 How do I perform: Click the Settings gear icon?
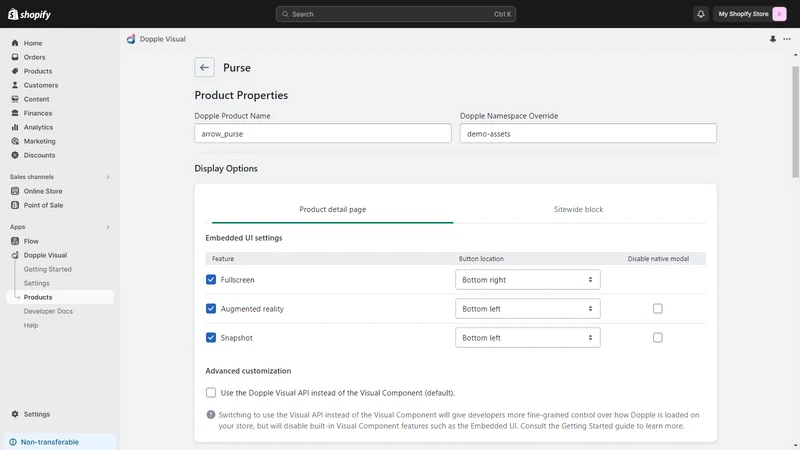tap(15, 414)
